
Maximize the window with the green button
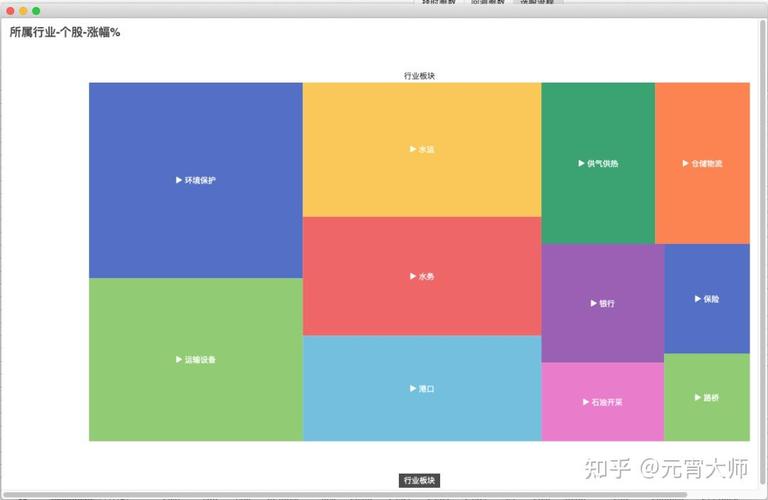pyautogui.click(x=36, y=10)
